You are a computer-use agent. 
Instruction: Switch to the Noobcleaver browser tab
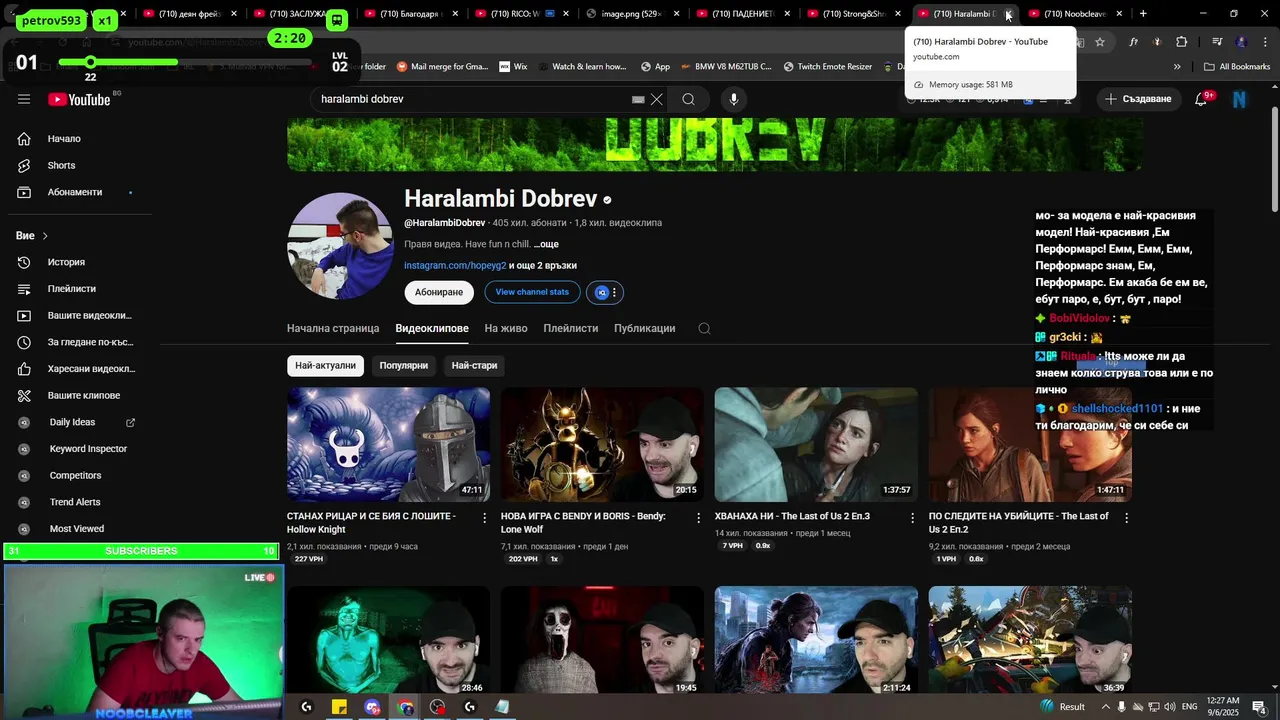[x=1074, y=14]
